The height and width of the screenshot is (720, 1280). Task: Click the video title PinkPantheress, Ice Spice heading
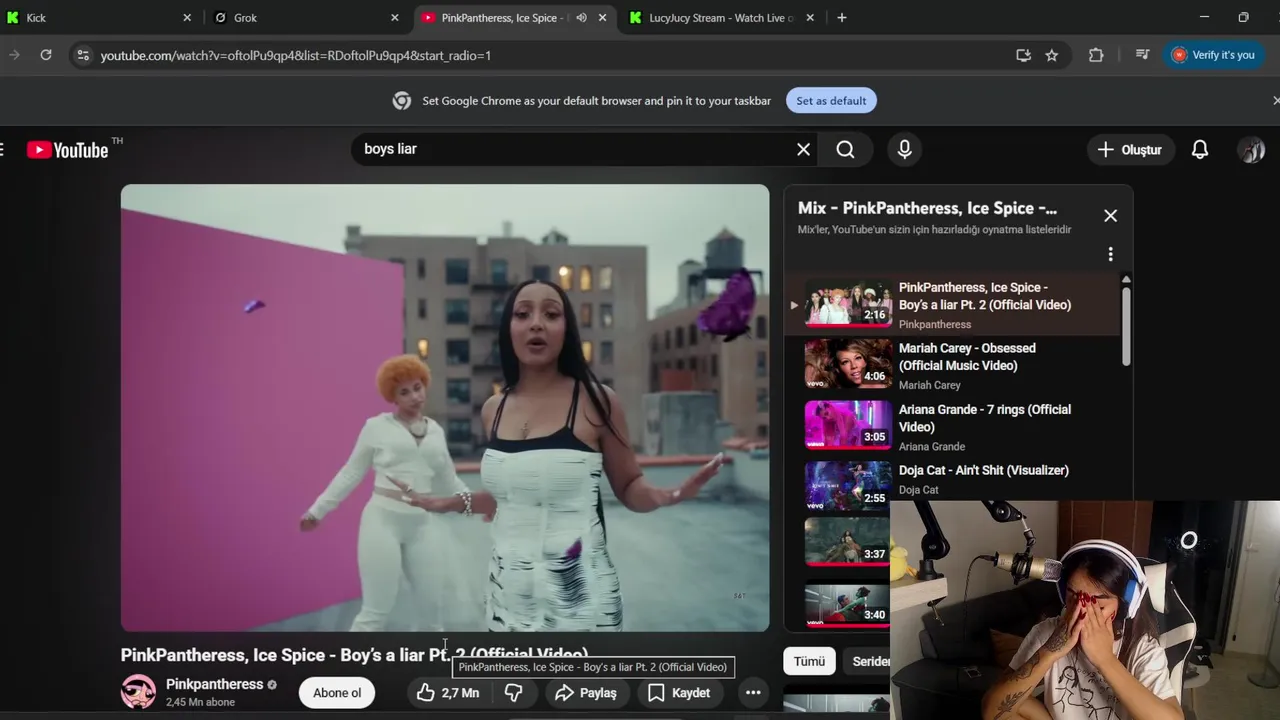point(354,655)
